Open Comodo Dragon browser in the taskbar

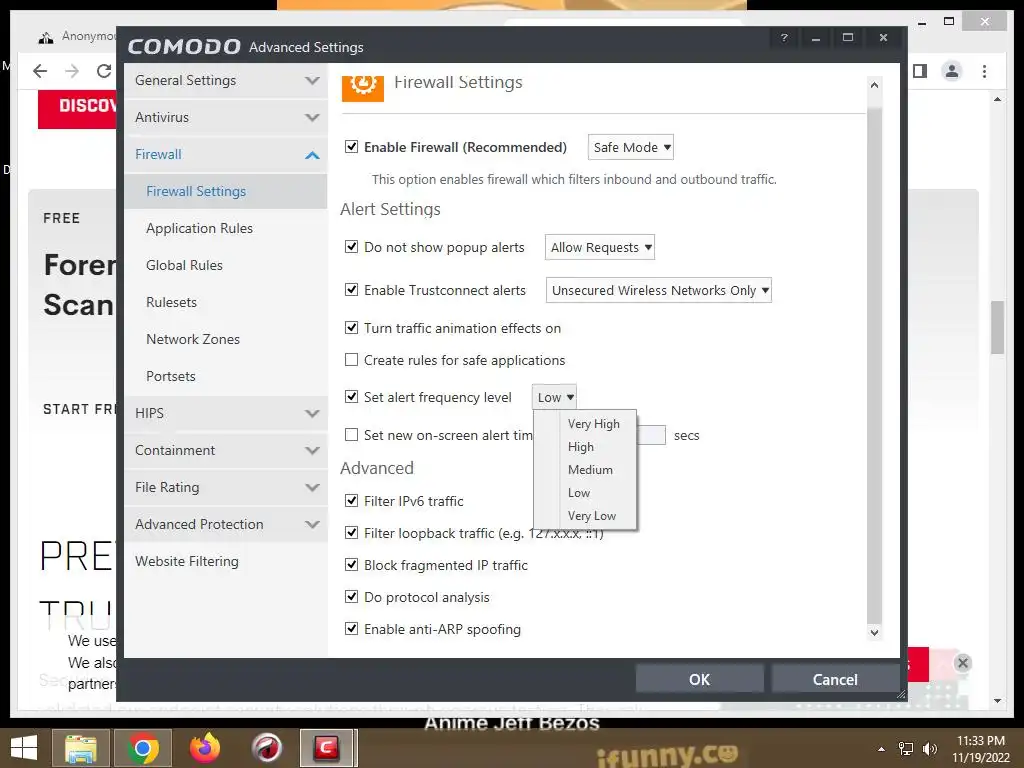(x=266, y=748)
